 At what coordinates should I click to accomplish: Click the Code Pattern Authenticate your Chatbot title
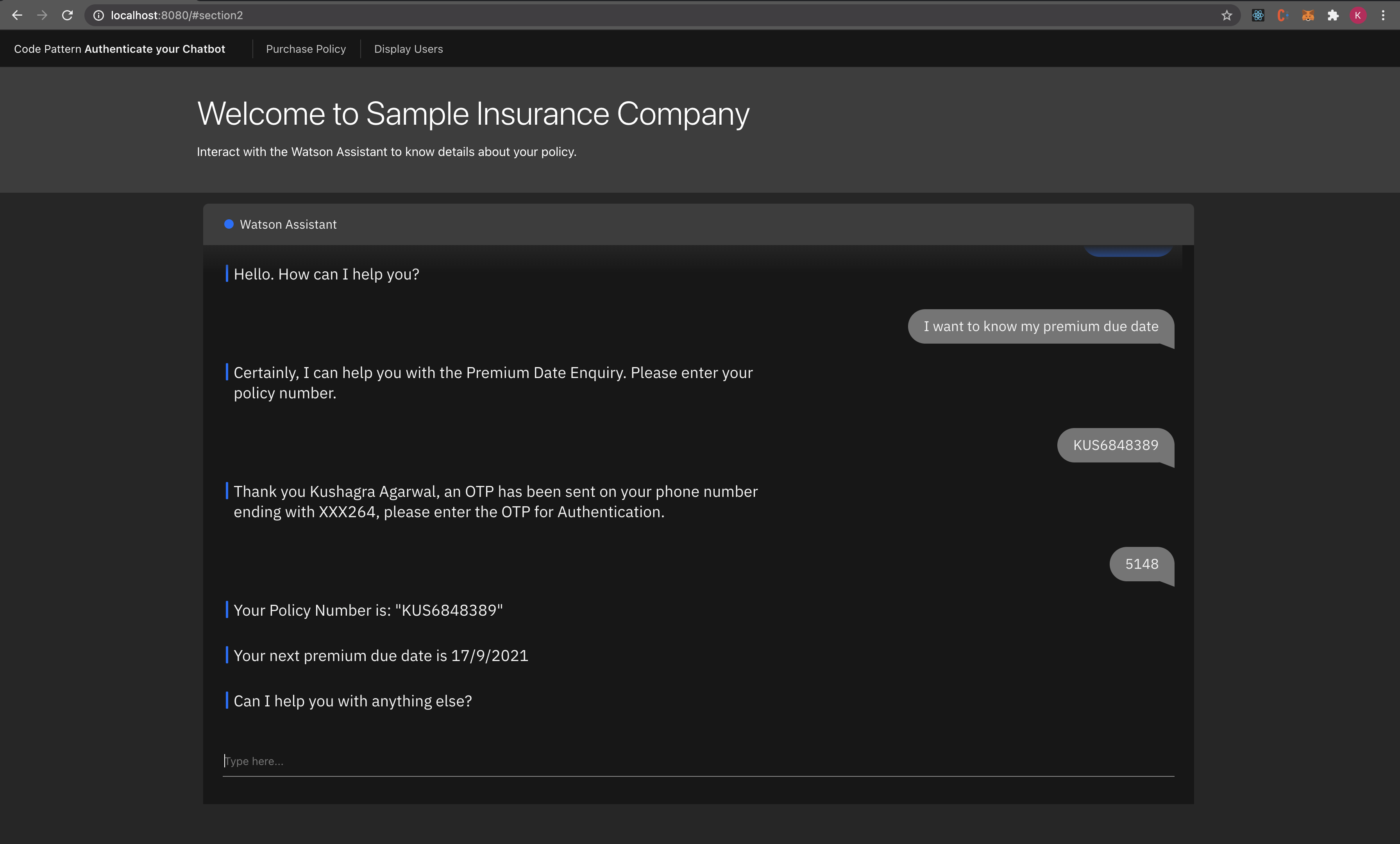pyautogui.click(x=119, y=49)
